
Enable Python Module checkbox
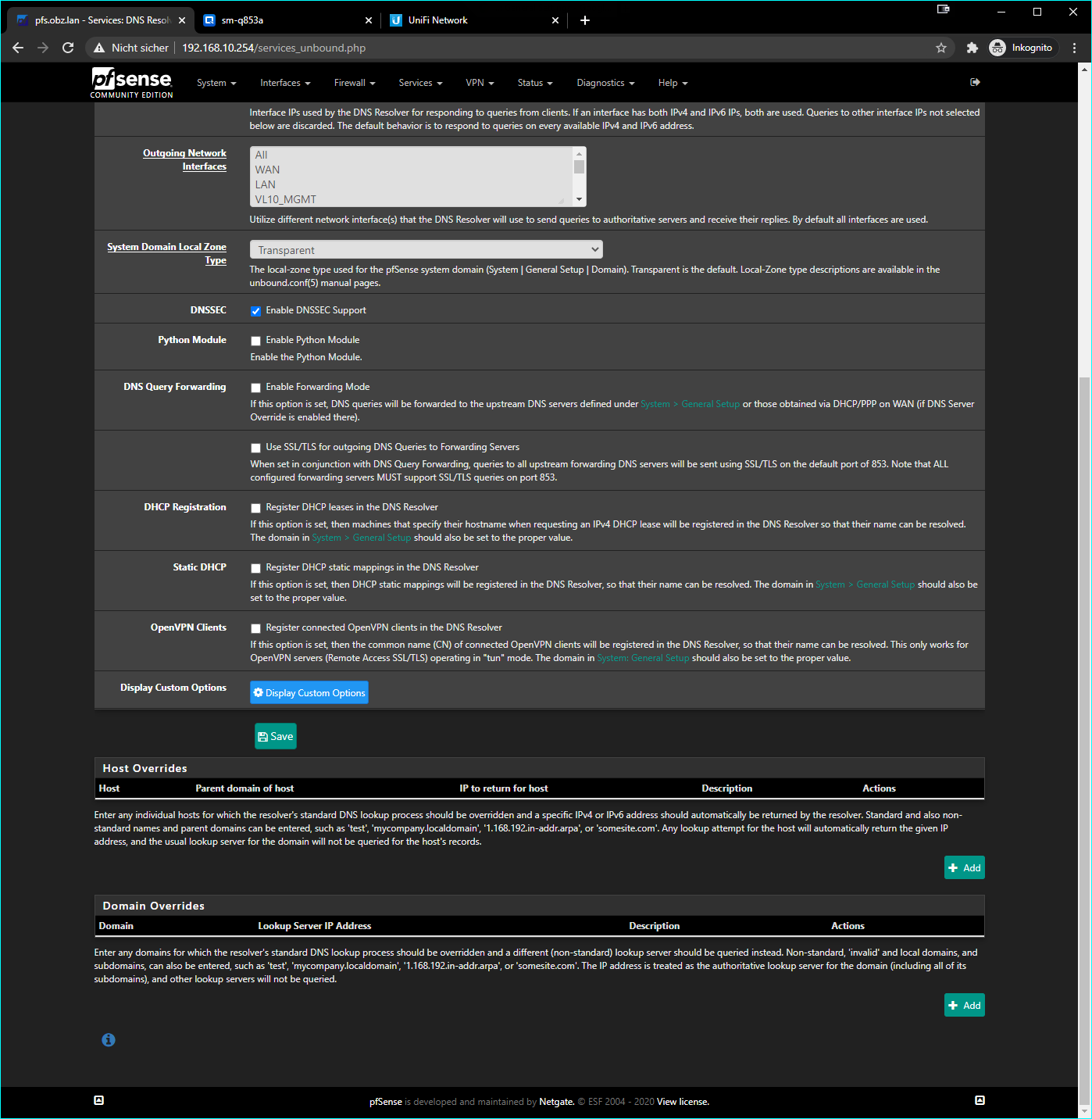[255, 341]
